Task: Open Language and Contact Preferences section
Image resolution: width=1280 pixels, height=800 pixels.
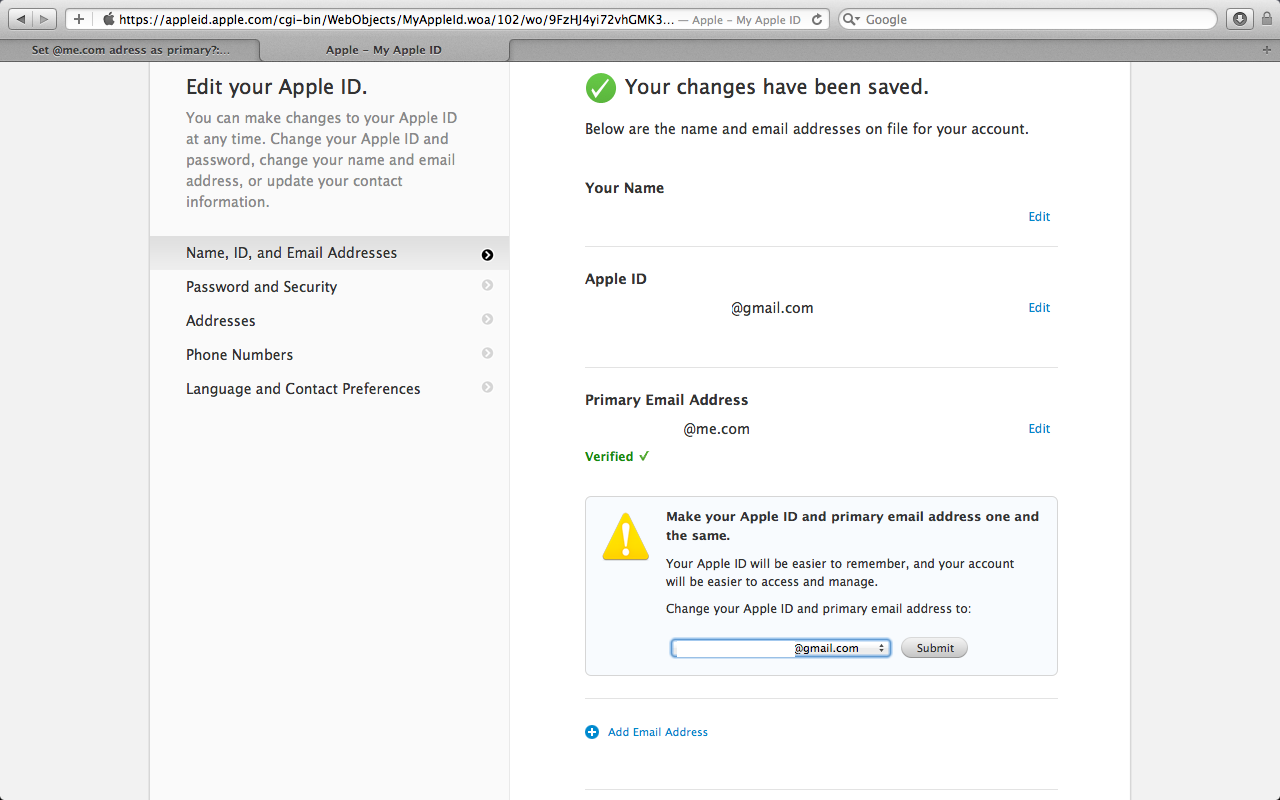Action: coord(329,389)
